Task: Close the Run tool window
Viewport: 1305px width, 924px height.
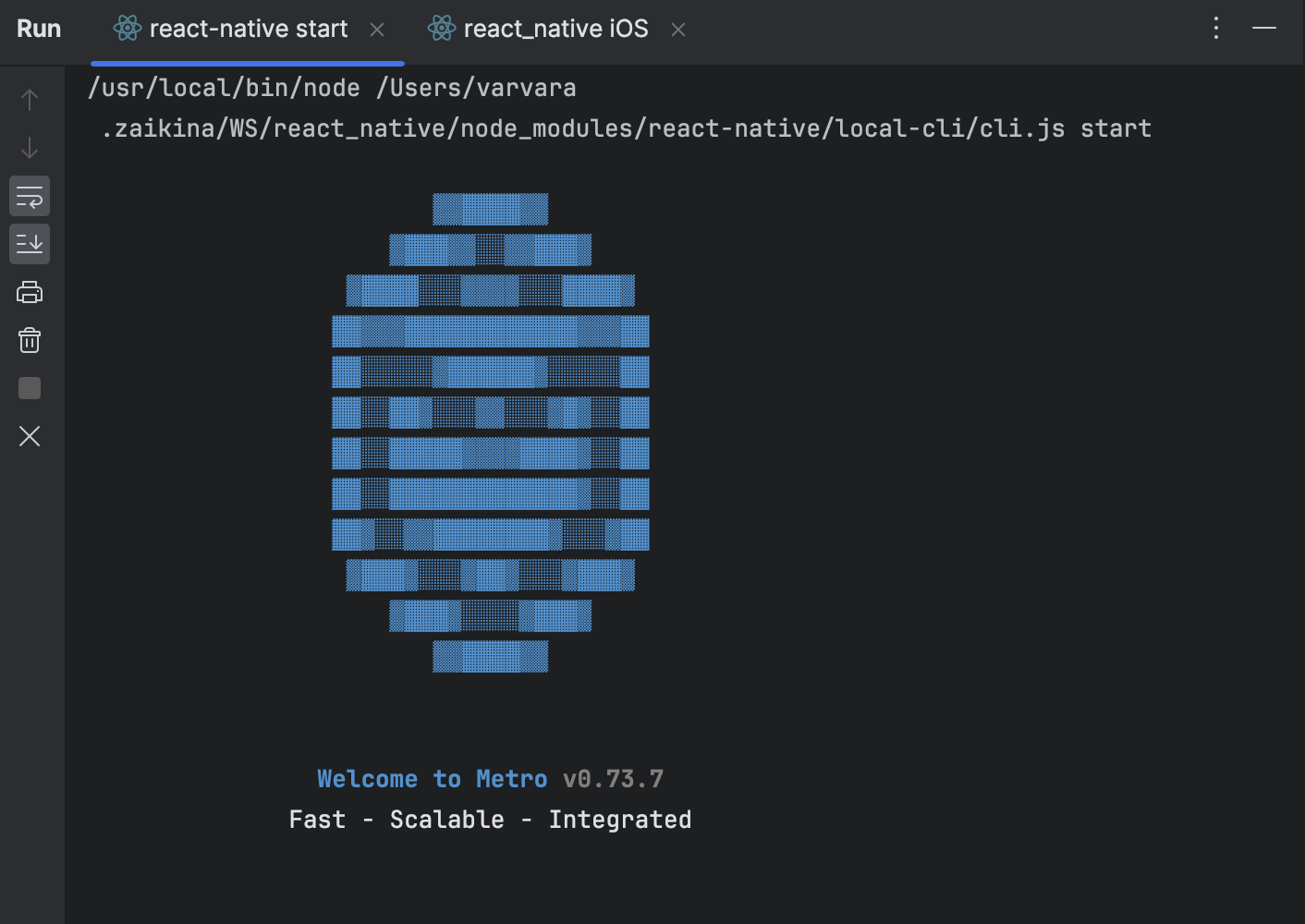Action: coord(29,436)
